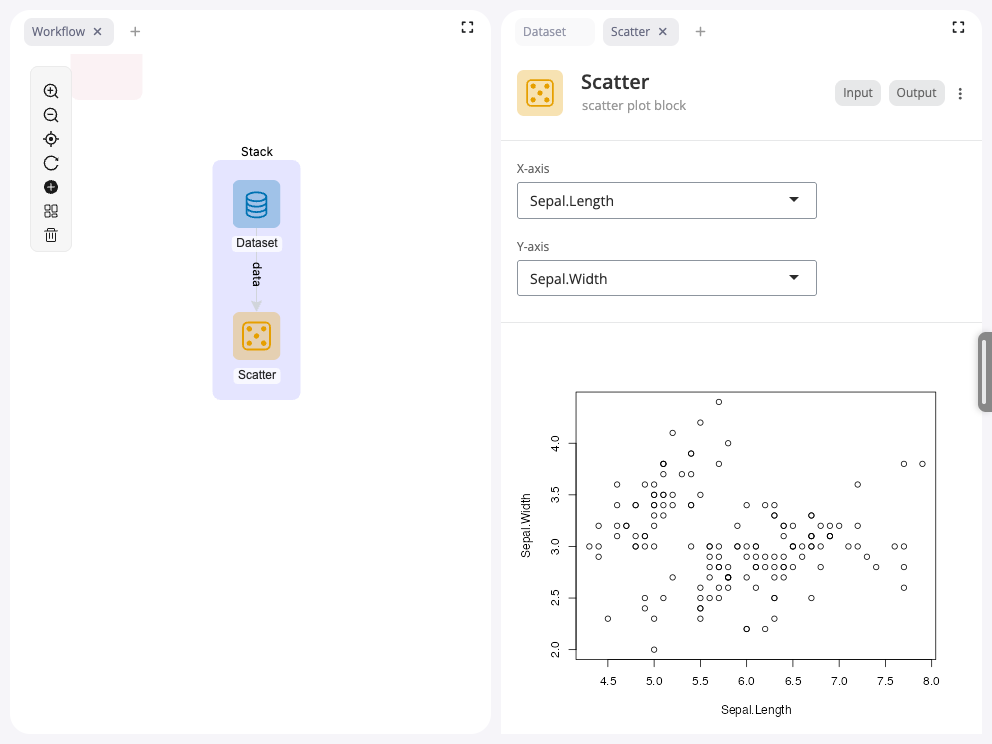Viewport: 992px width, 744px height.
Task: Click the Scatter dice icon in the Stack
Action: pyautogui.click(x=256, y=336)
